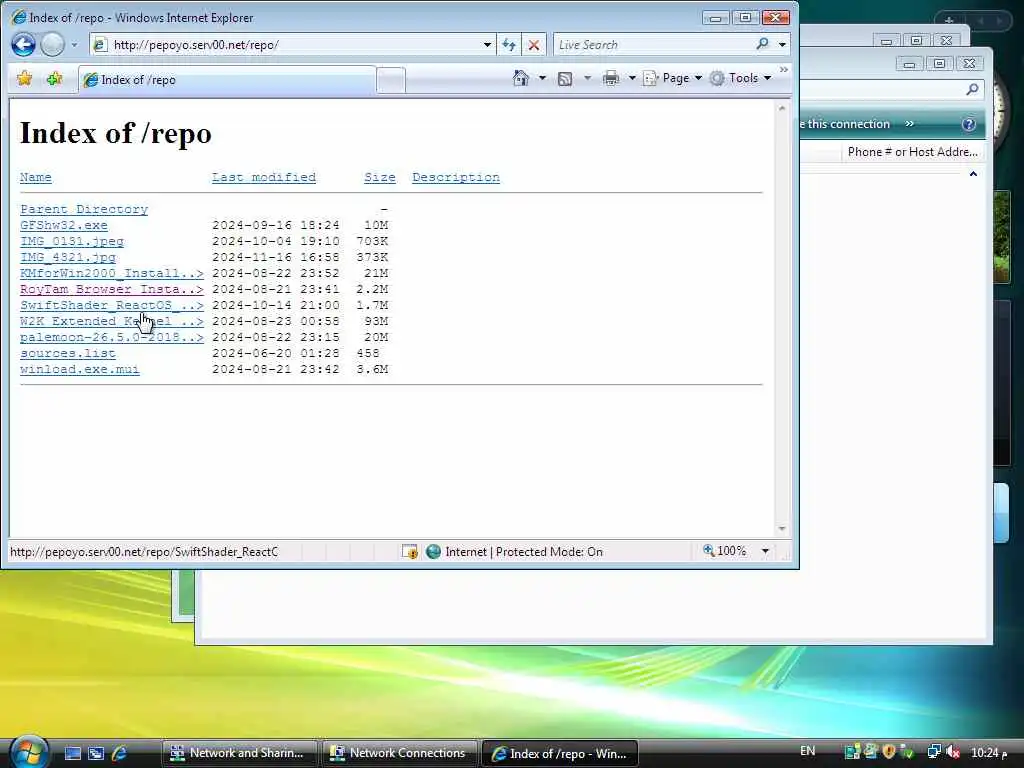Screen dimensions: 1024x768
Task: Expand the zoom level dropdown arrow
Action: coord(765,551)
